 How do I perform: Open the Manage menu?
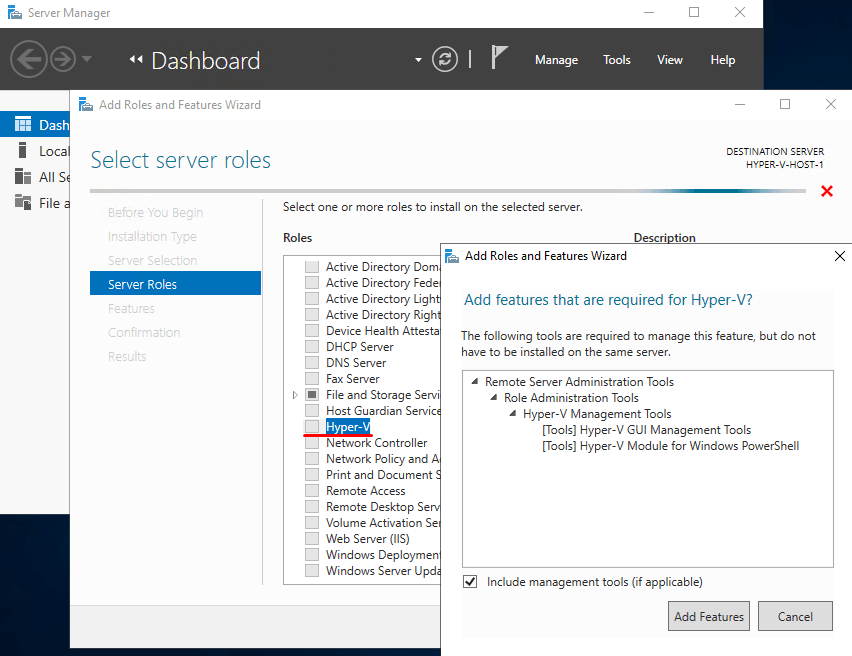(x=556, y=60)
